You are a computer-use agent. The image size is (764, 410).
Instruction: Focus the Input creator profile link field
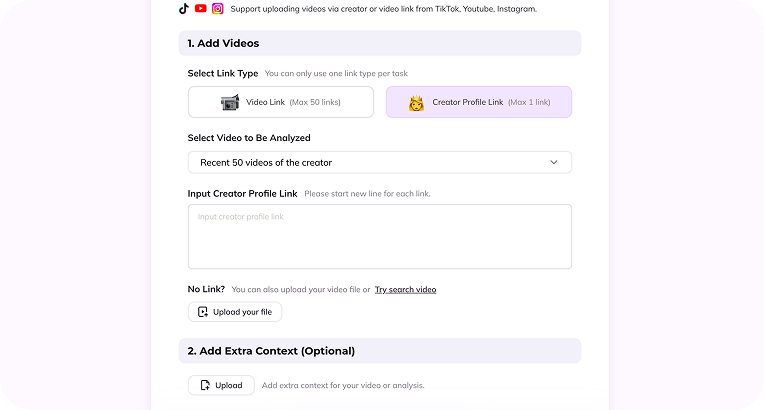click(379, 237)
